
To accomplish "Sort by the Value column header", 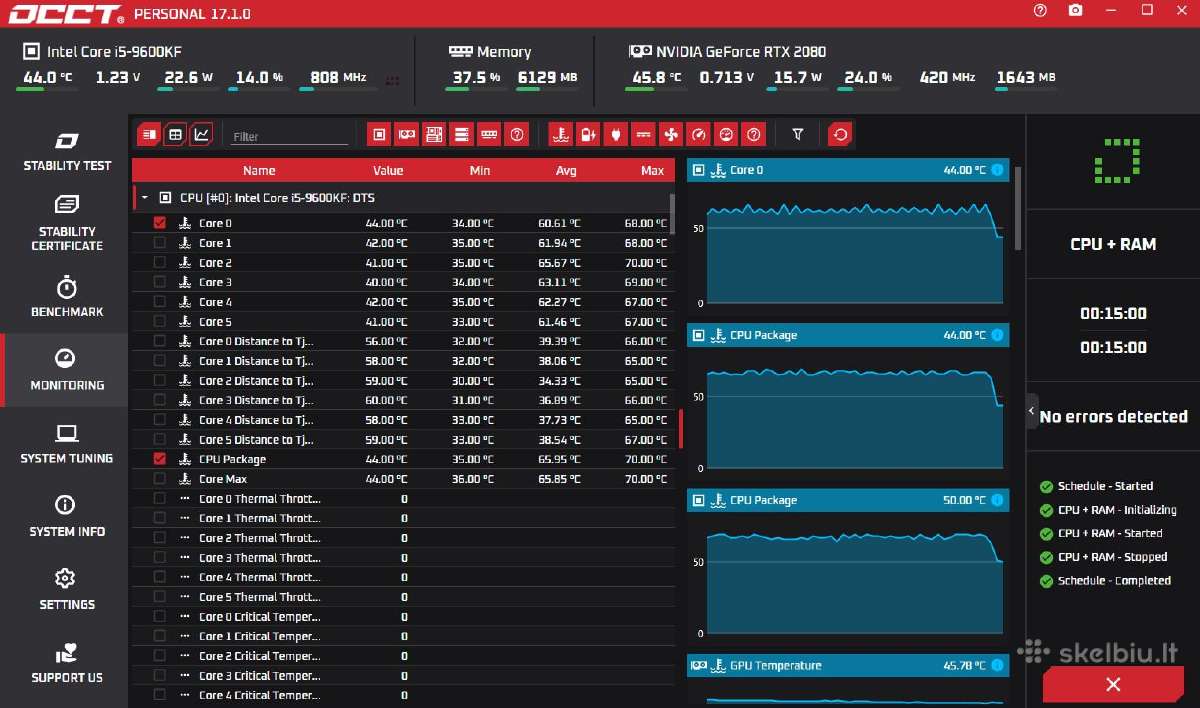I will click(x=388, y=170).
